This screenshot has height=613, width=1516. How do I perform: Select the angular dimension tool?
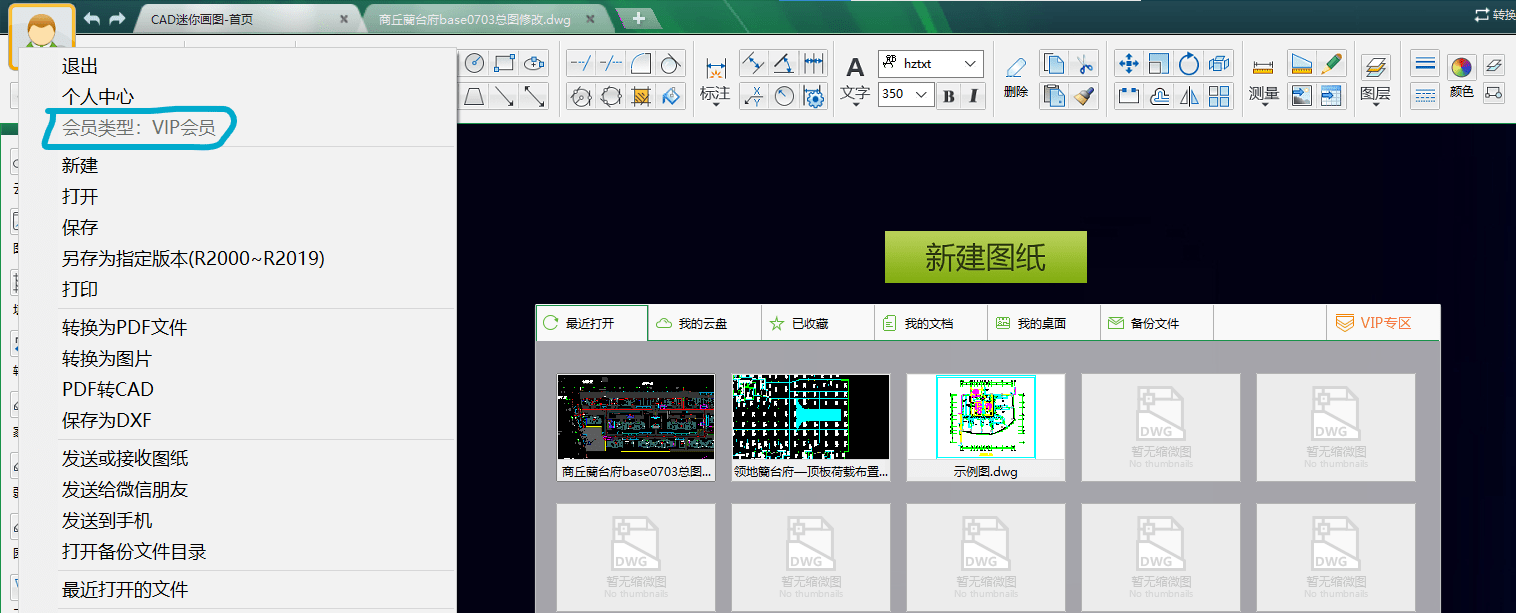784,63
